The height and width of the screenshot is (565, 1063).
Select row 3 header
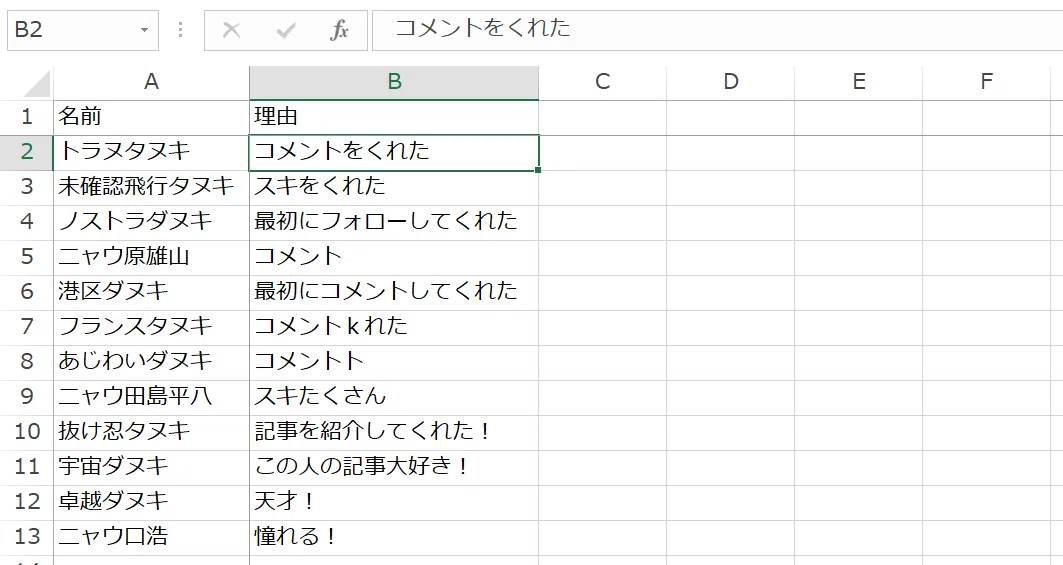[x=26, y=187]
